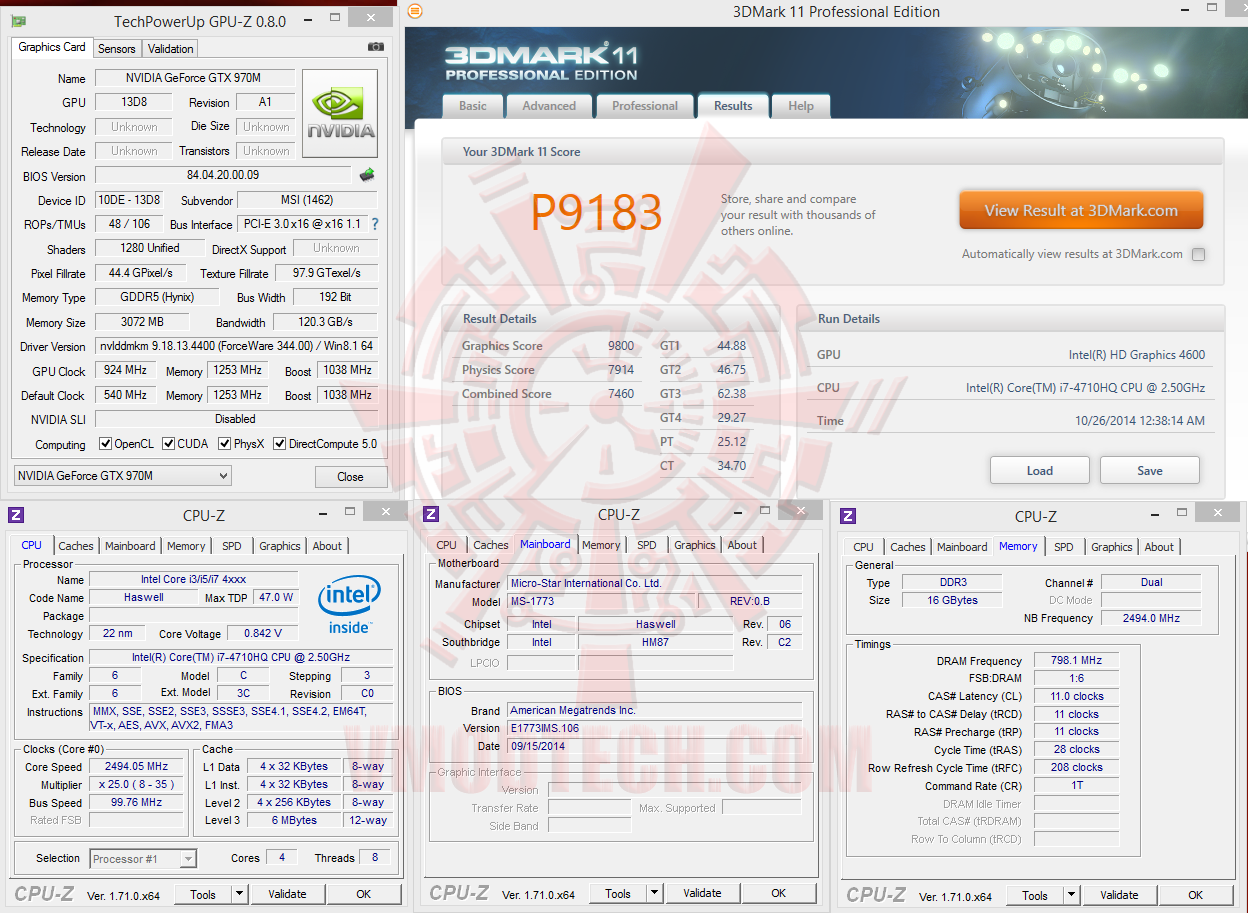1248x913 pixels.
Task: Click Validate in the CPU tab window
Action: point(287,894)
